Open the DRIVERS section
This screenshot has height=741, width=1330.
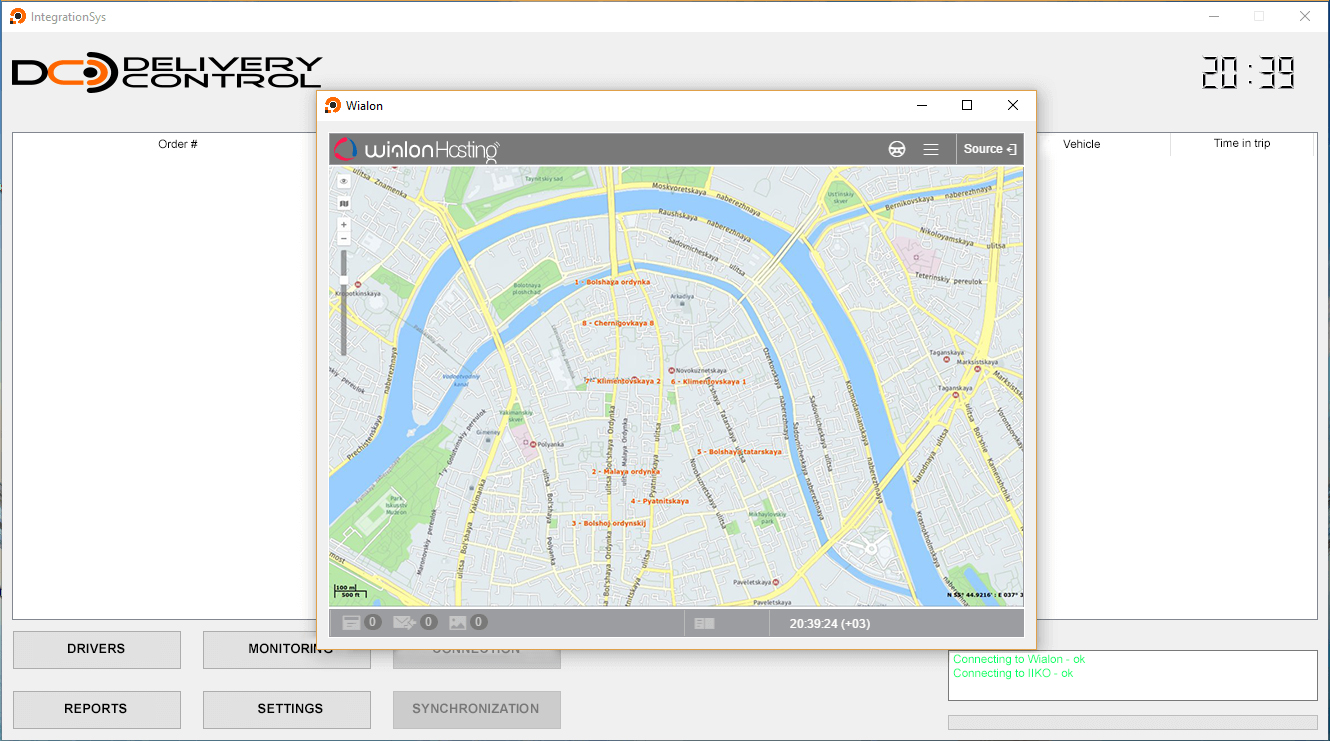pos(96,649)
